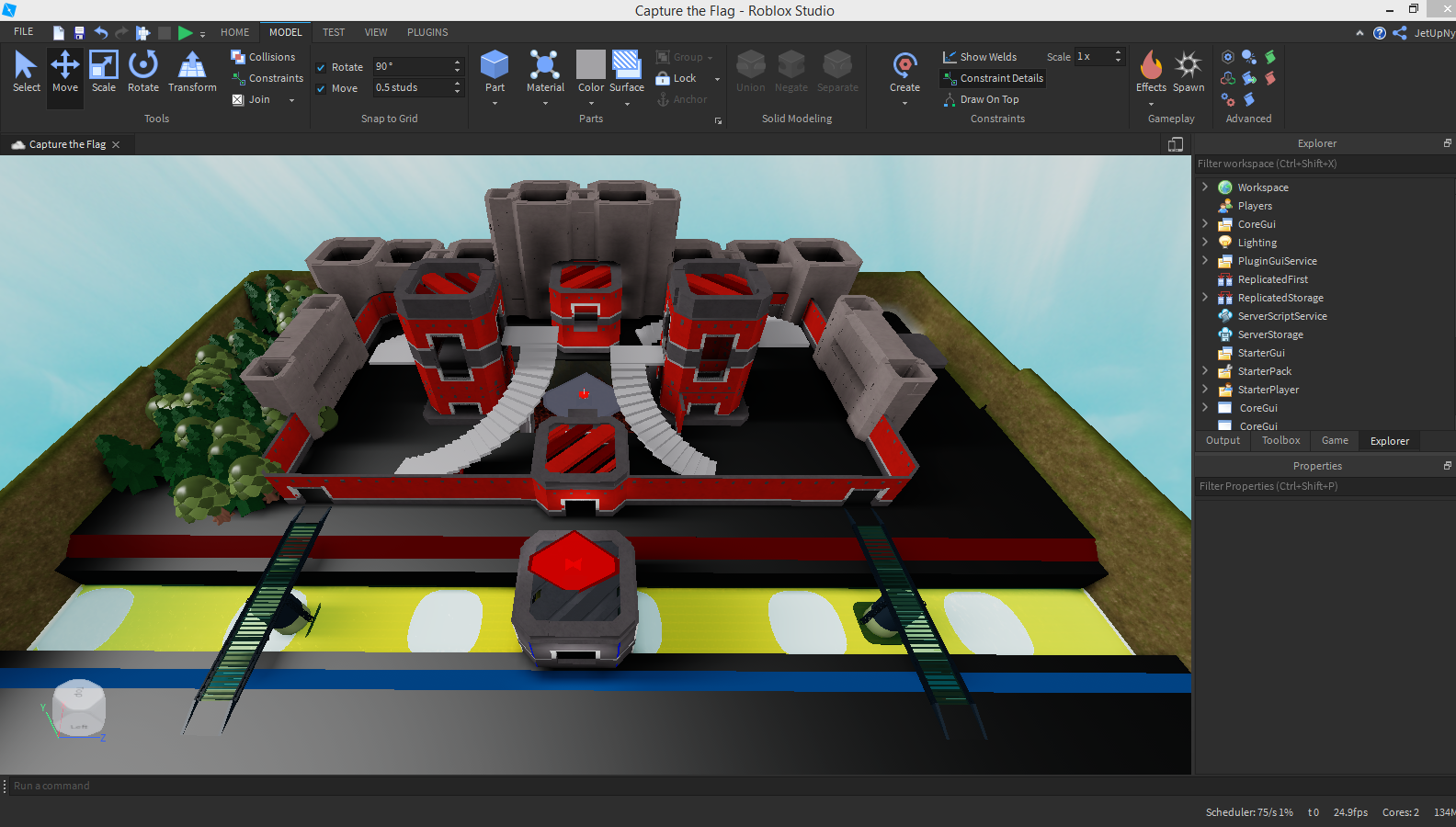The height and width of the screenshot is (827, 1456).
Task: Open the Material picker
Action: [x=545, y=72]
